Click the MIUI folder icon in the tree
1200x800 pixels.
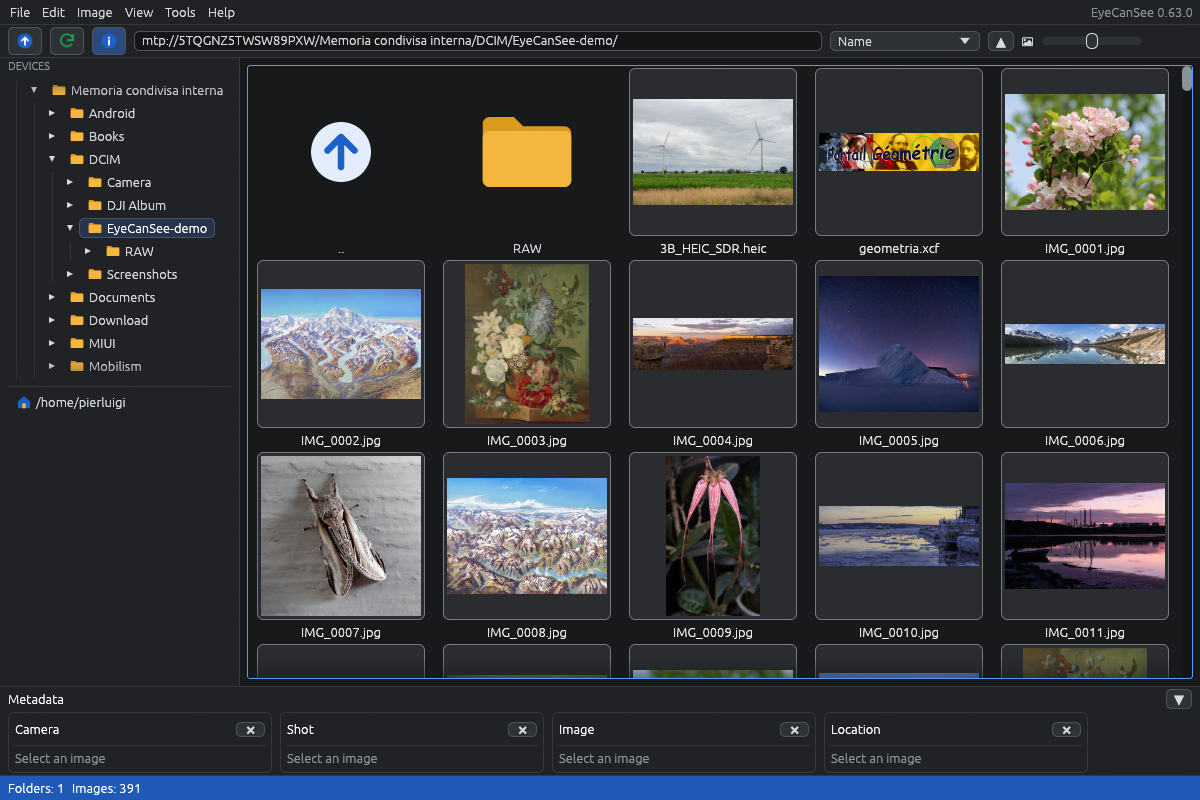click(x=77, y=343)
